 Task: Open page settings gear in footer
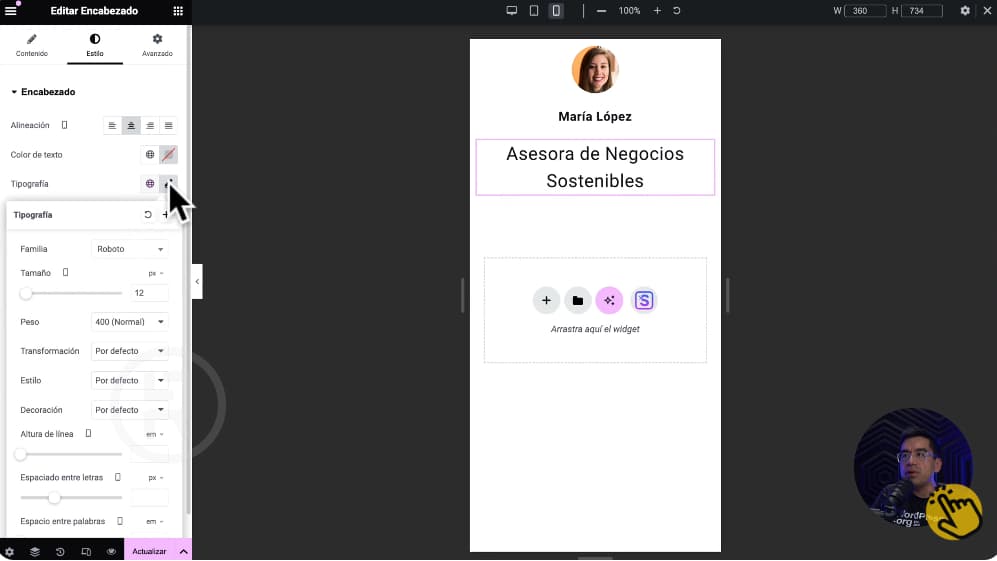pyautogui.click(x=10, y=551)
